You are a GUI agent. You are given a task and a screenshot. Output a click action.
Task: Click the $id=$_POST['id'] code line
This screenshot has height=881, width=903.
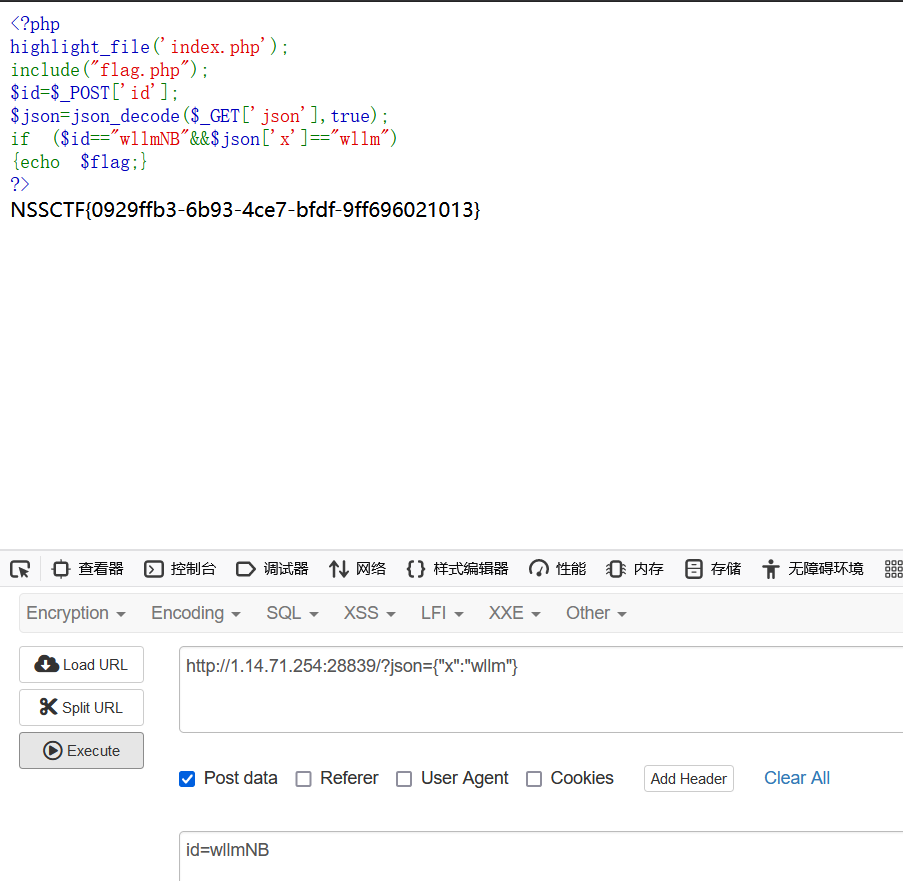click(x=94, y=93)
